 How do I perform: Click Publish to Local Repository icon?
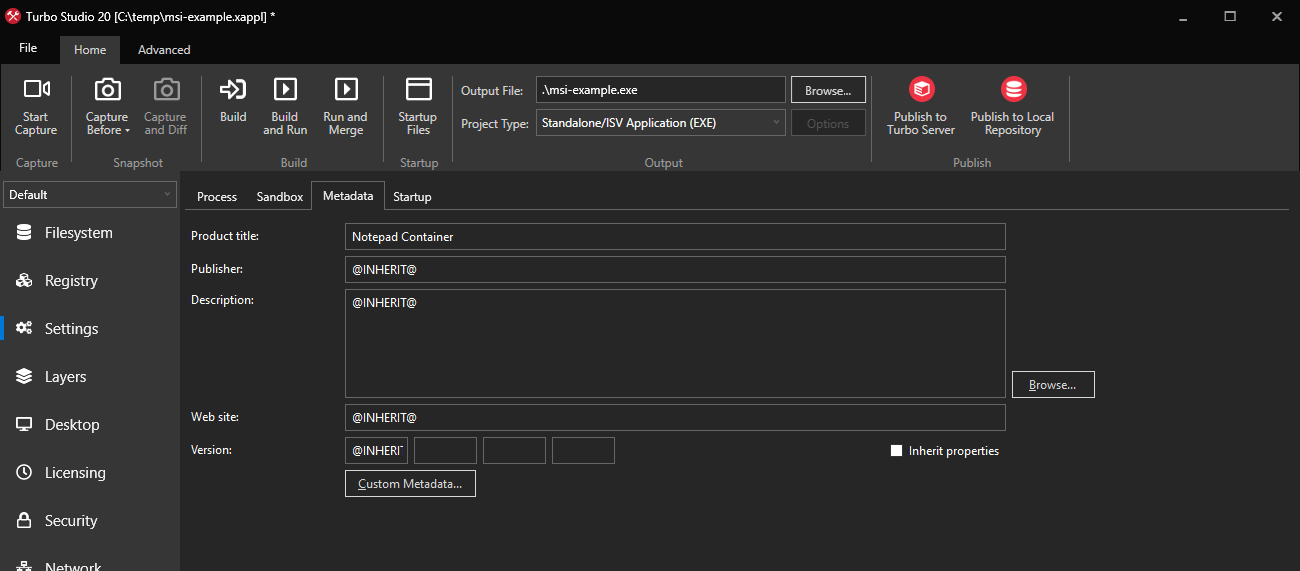1012,91
